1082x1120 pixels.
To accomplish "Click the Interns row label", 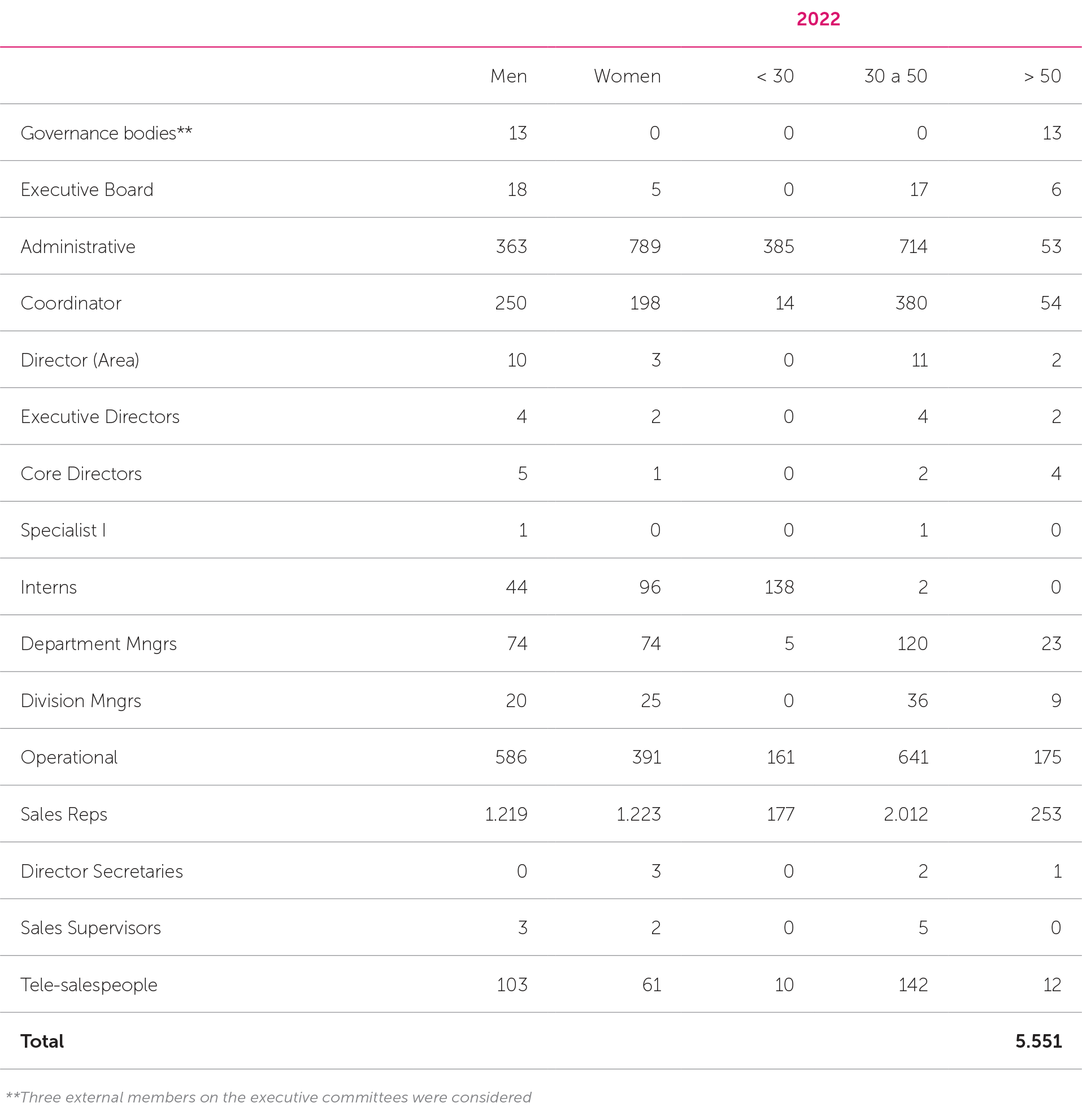I will tap(49, 587).
